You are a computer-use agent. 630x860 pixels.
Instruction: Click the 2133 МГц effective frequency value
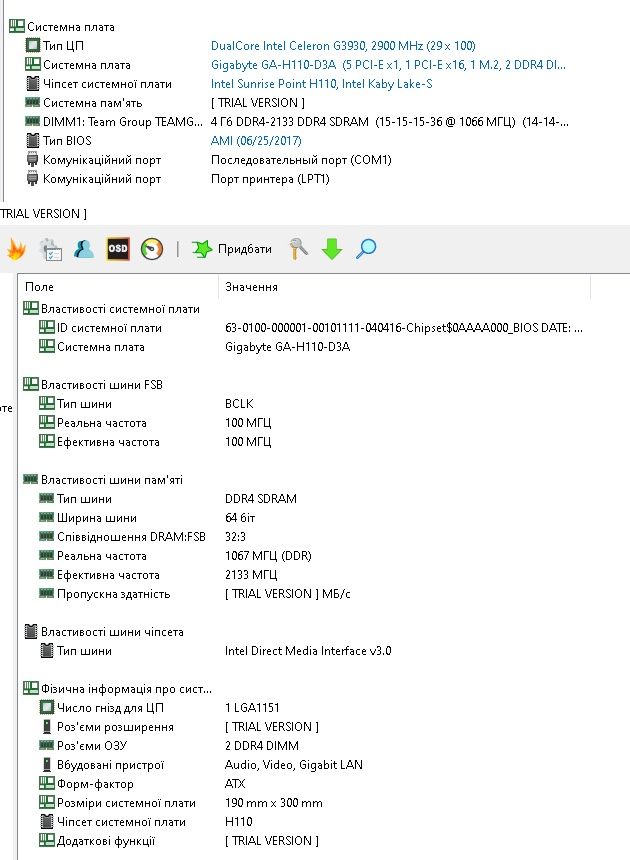click(251, 575)
